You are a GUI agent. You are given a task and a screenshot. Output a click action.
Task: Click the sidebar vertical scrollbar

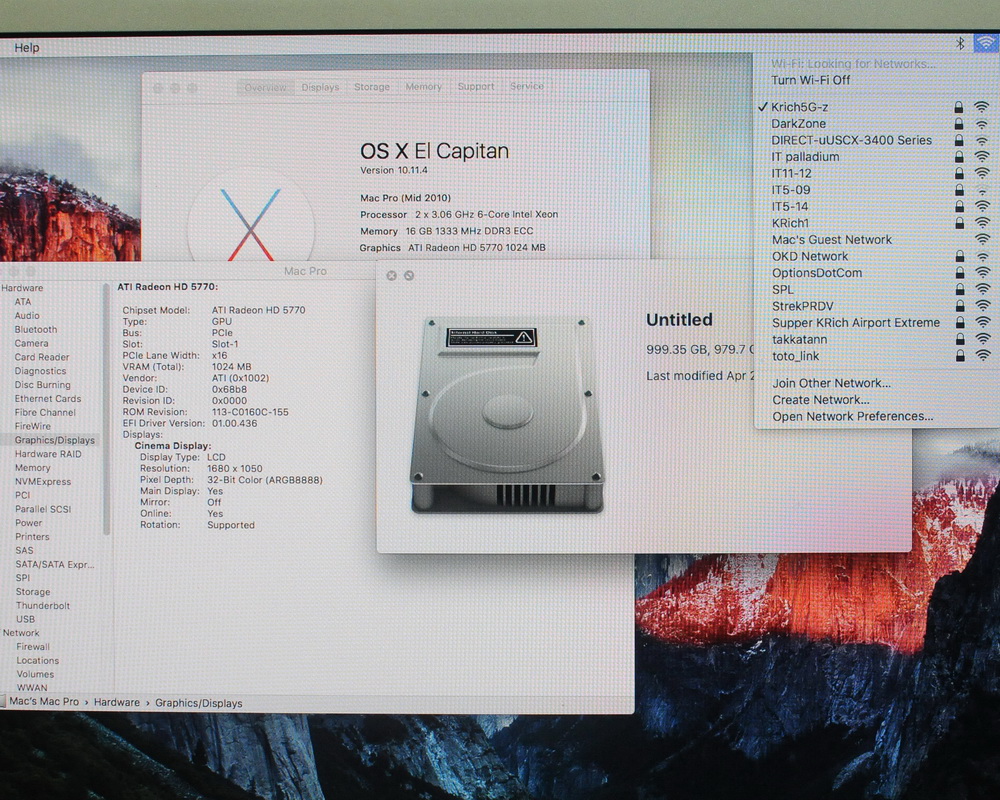tap(106, 408)
